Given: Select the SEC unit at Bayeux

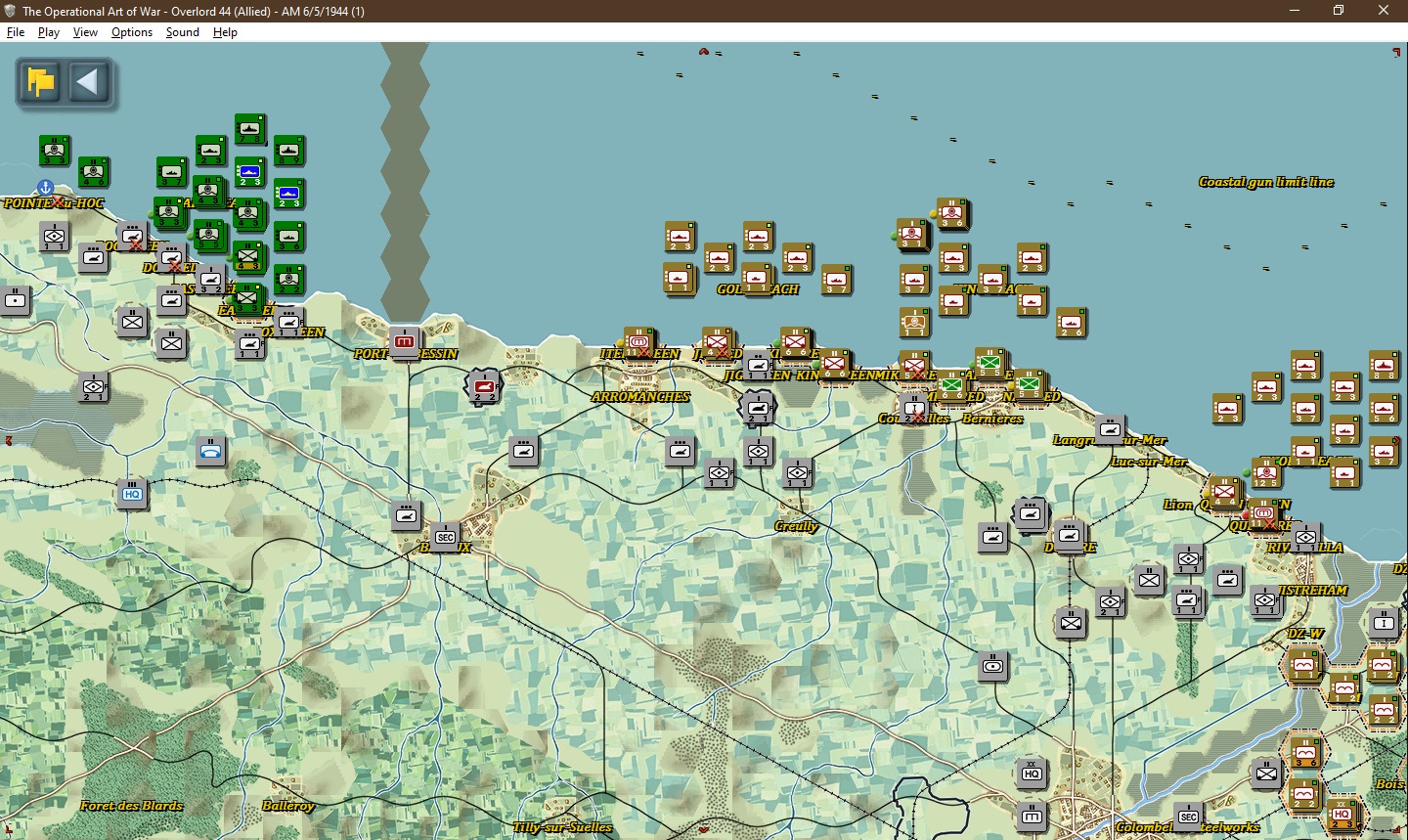Looking at the screenshot, I should pyautogui.click(x=446, y=537).
